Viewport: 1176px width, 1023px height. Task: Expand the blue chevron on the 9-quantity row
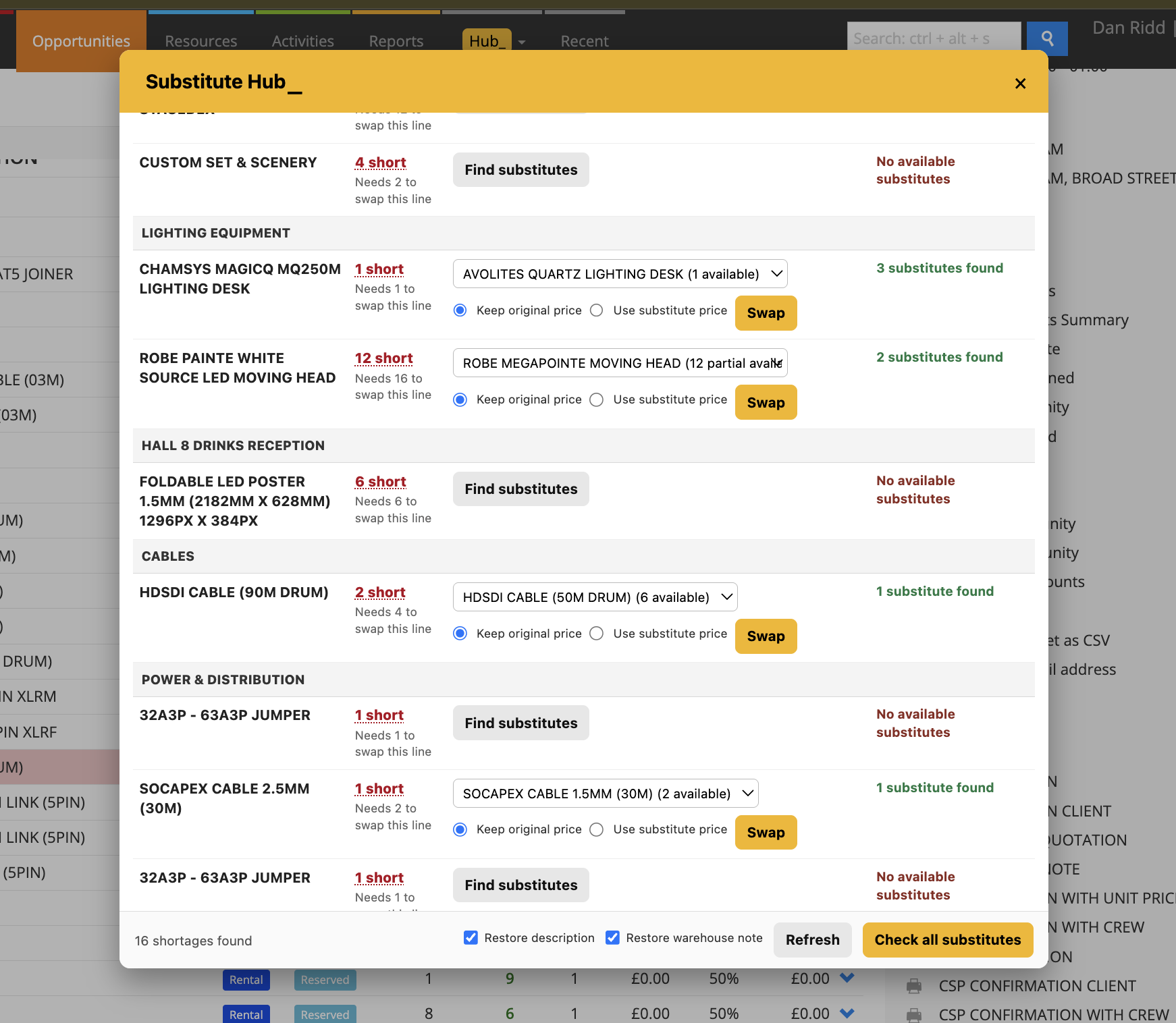pyautogui.click(x=847, y=978)
